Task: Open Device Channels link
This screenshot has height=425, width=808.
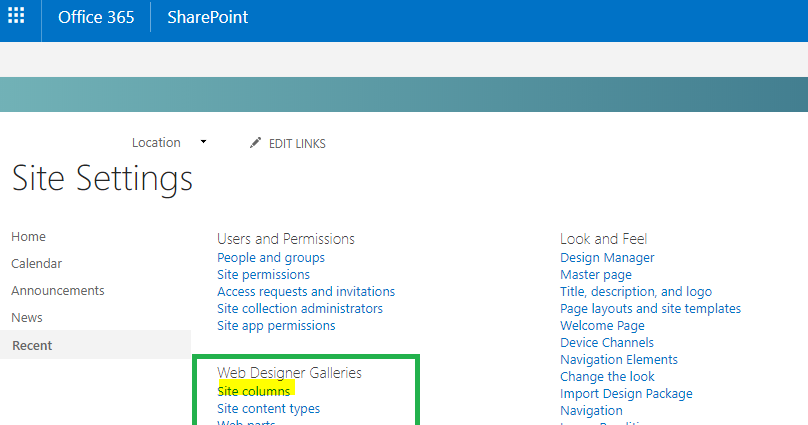Action: point(607,343)
